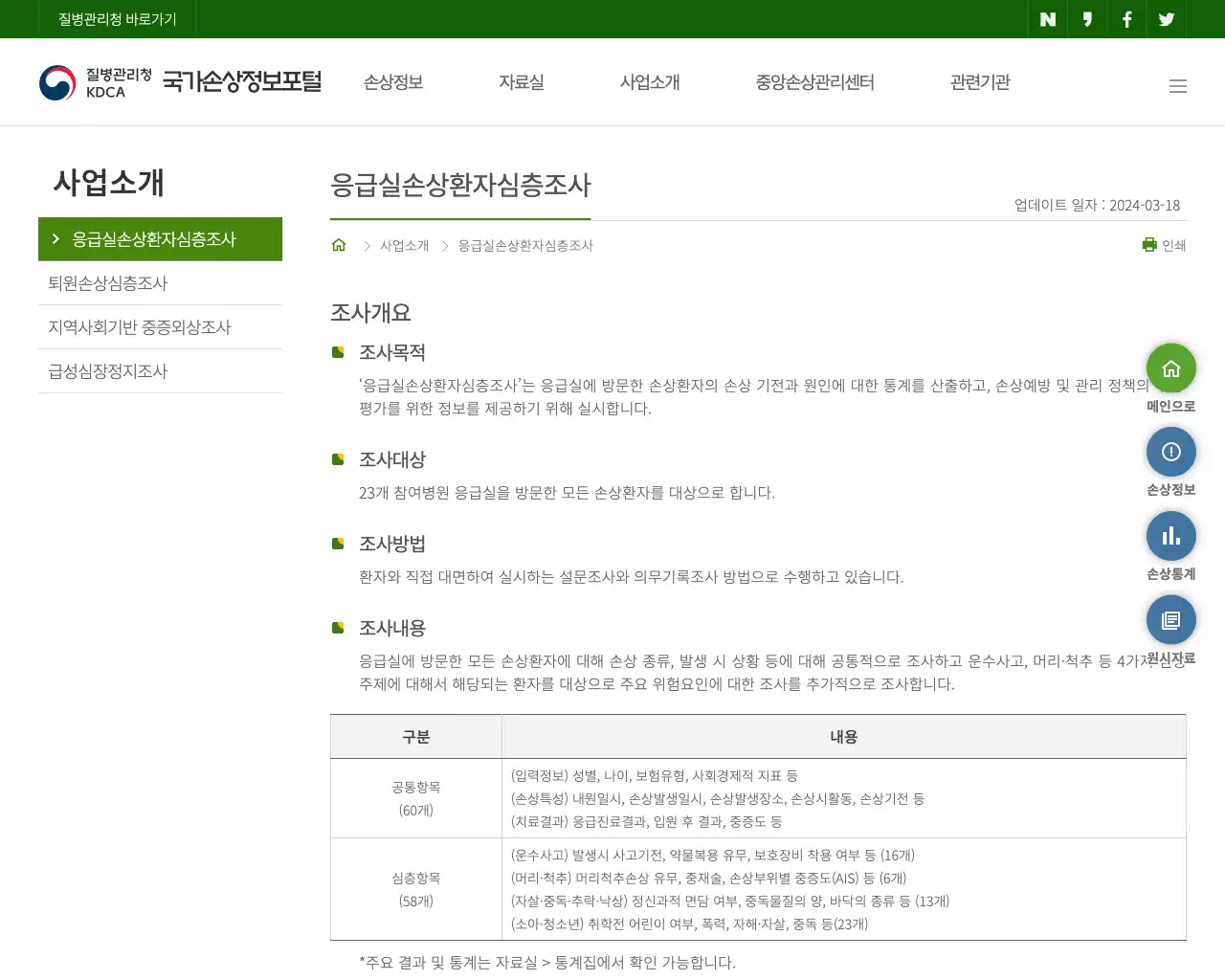1225x980 pixels.
Task: Open the 손상정보 floating quick button
Action: (x=1171, y=452)
